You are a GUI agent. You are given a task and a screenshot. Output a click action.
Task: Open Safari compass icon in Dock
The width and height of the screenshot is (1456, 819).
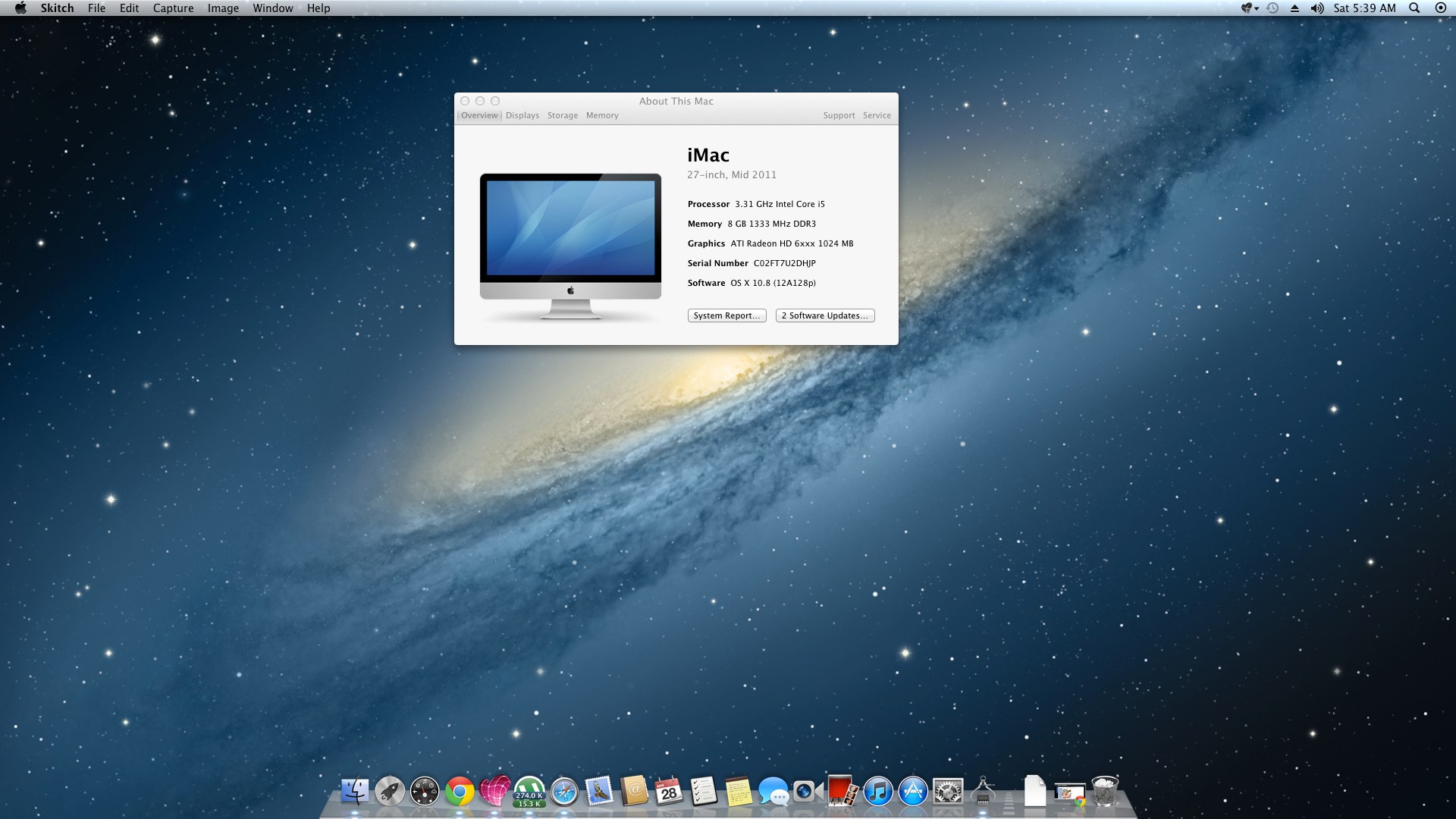(x=564, y=792)
